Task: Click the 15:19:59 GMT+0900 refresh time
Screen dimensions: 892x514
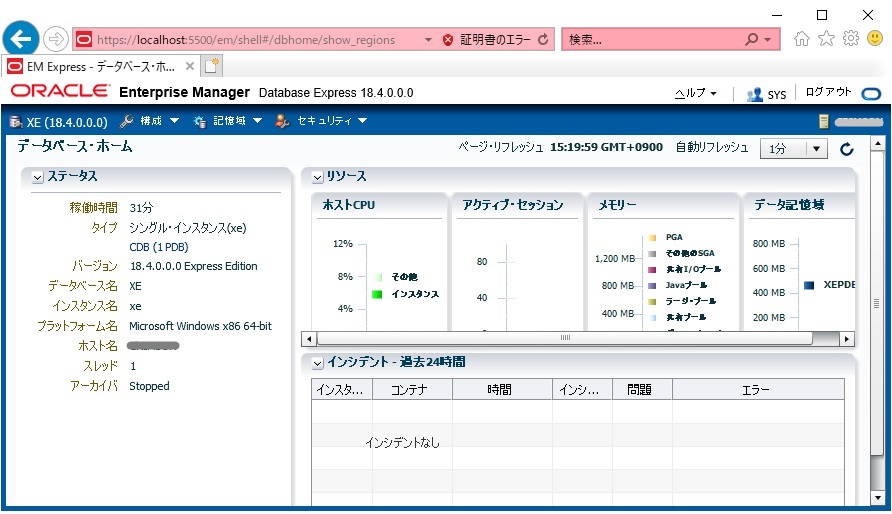Action: tap(606, 147)
